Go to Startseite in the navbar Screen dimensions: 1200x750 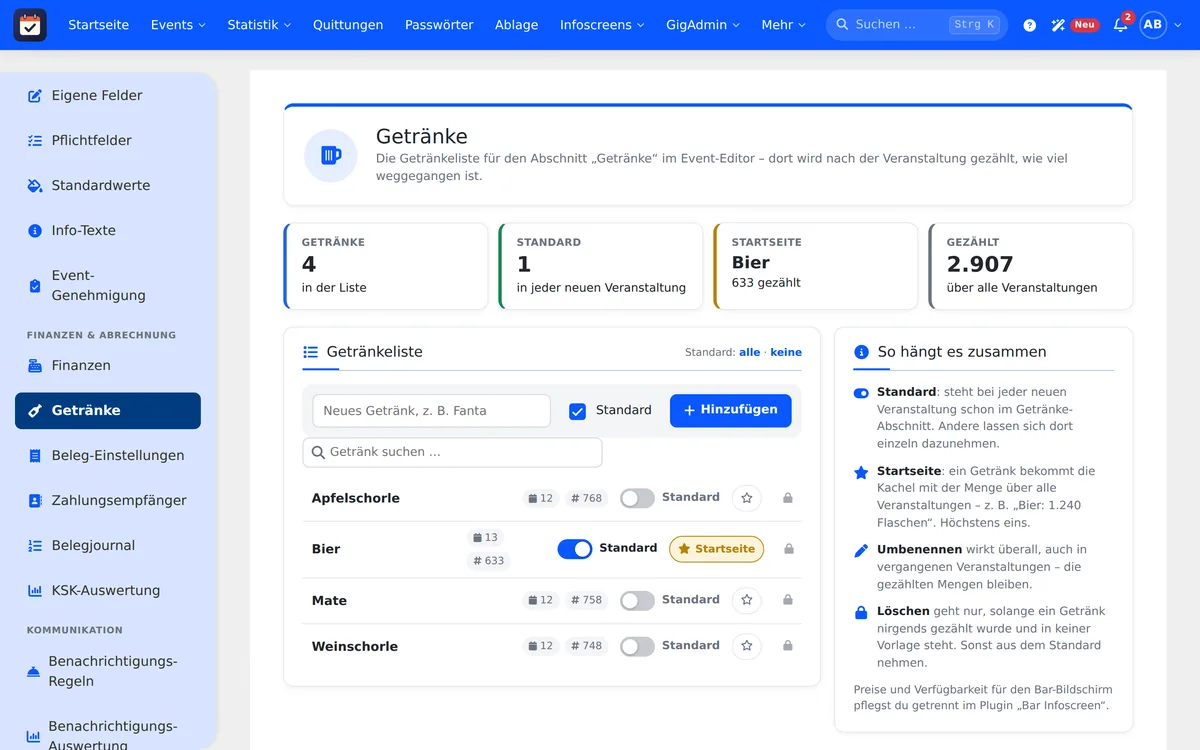(98, 25)
